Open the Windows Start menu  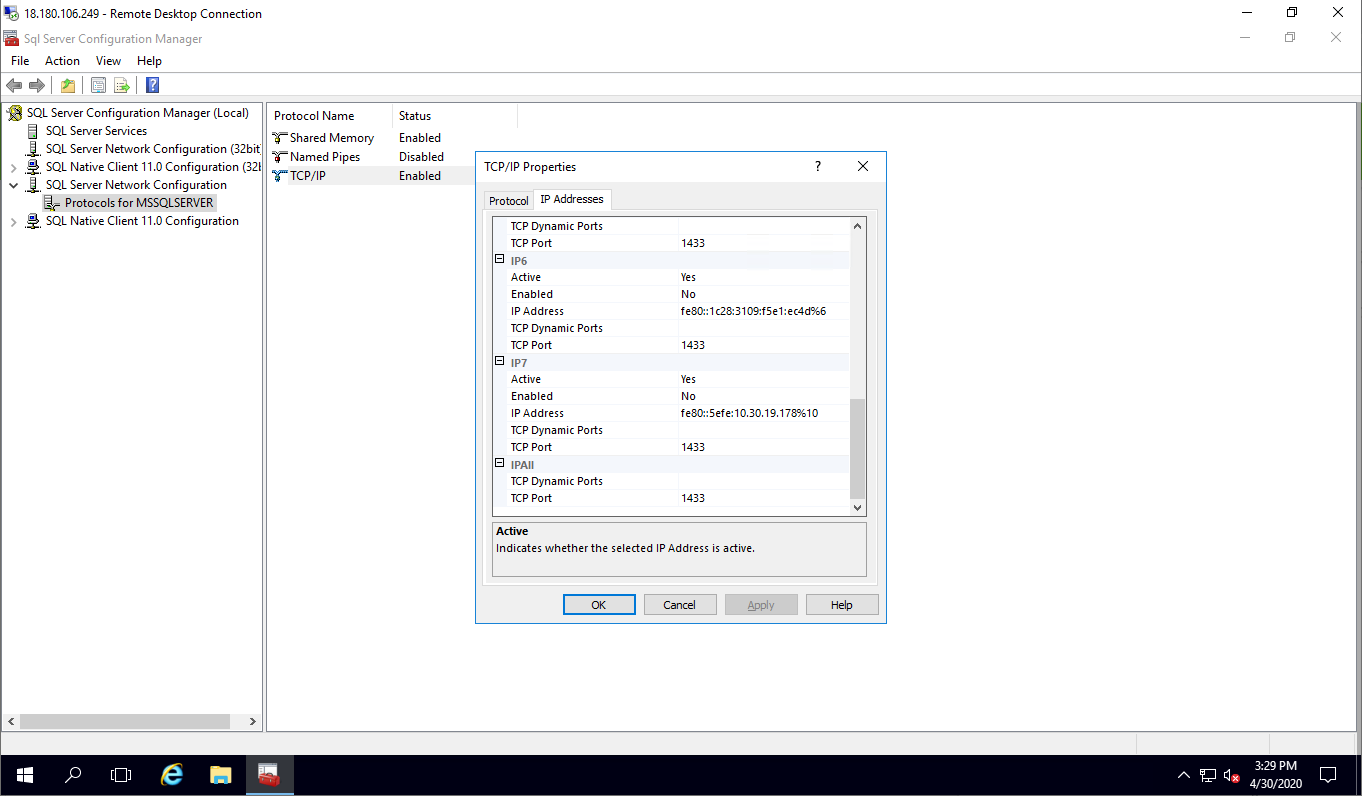[24, 775]
